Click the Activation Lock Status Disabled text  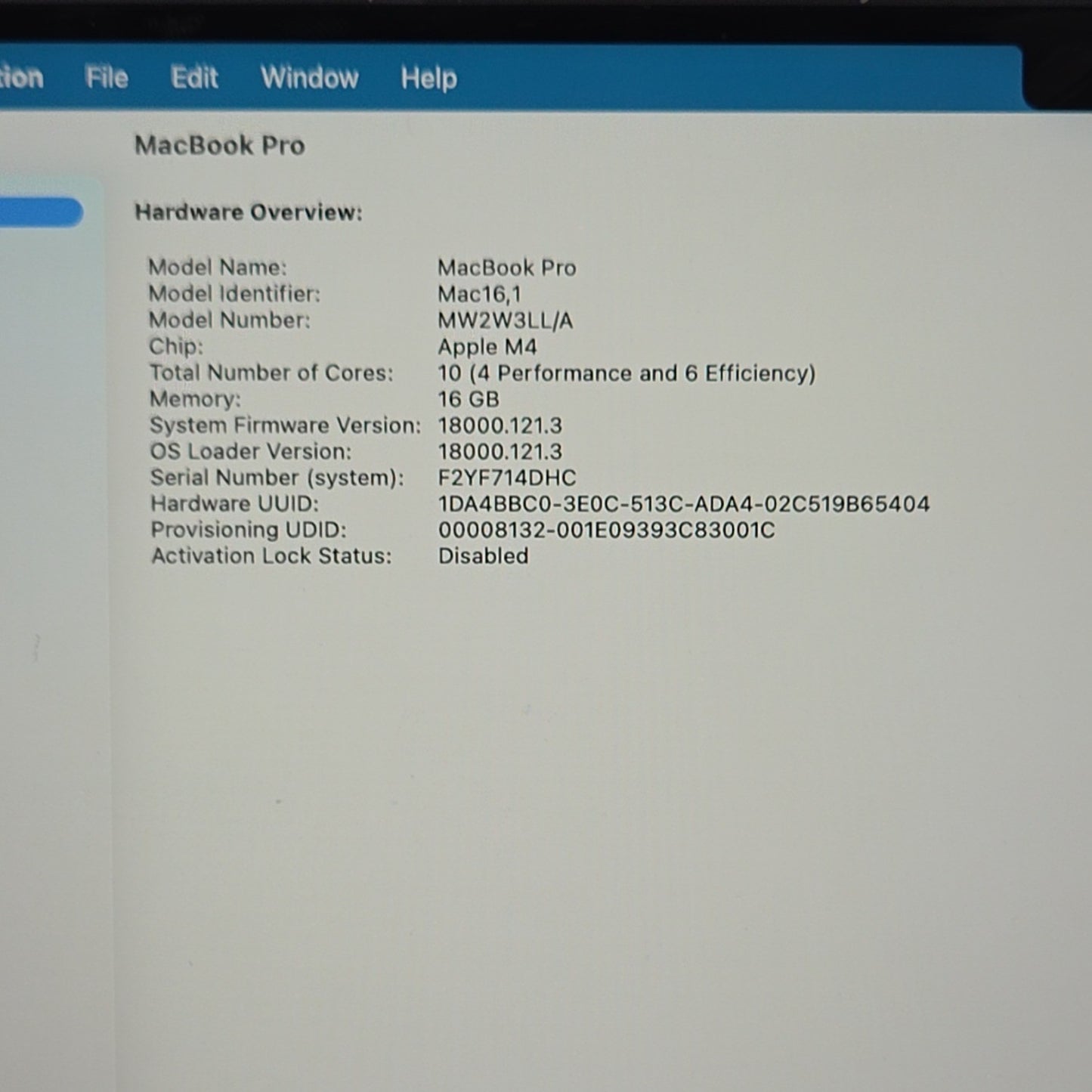[483, 556]
